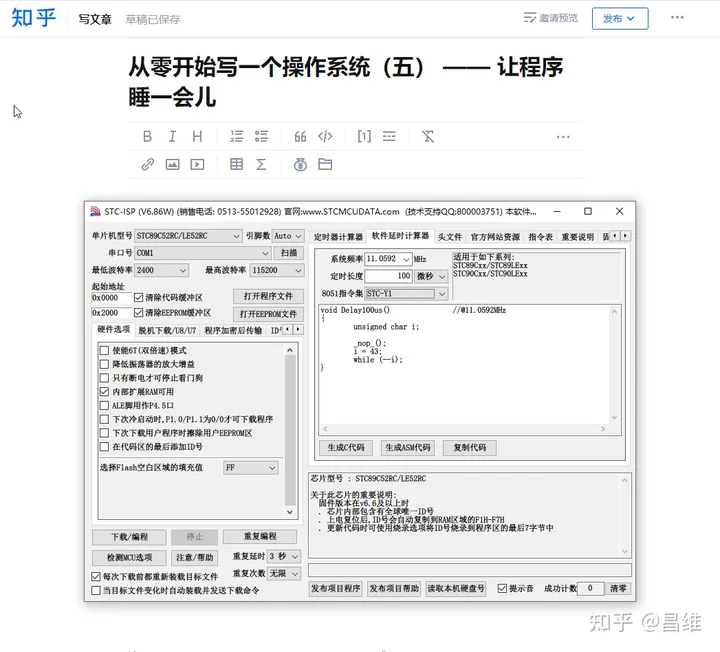This screenshot has width=720, height=652.
Task: Toggle reload target file before download
Action: tap(96, 576)
